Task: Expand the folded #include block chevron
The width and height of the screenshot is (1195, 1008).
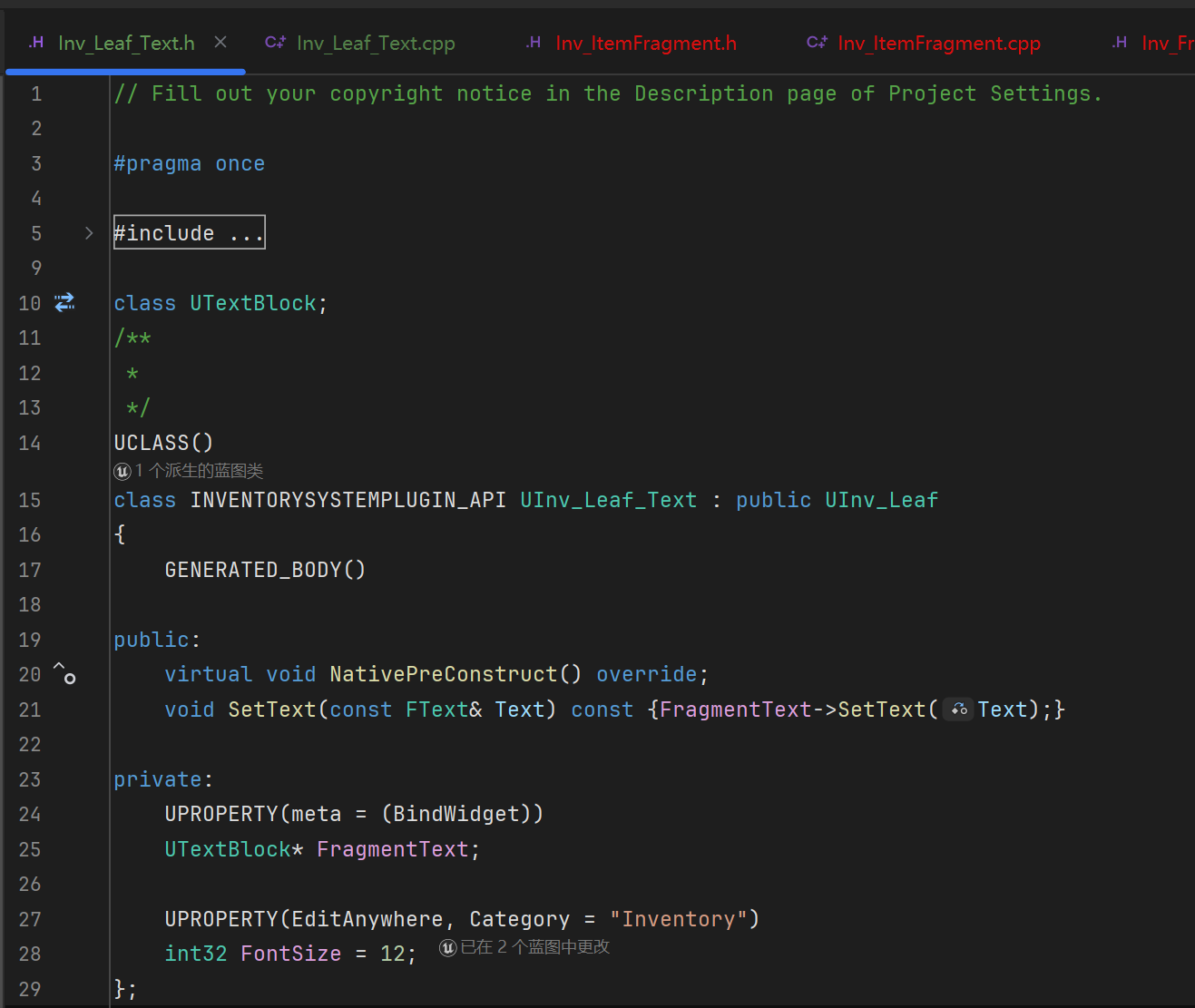Action: coord(89,233)
